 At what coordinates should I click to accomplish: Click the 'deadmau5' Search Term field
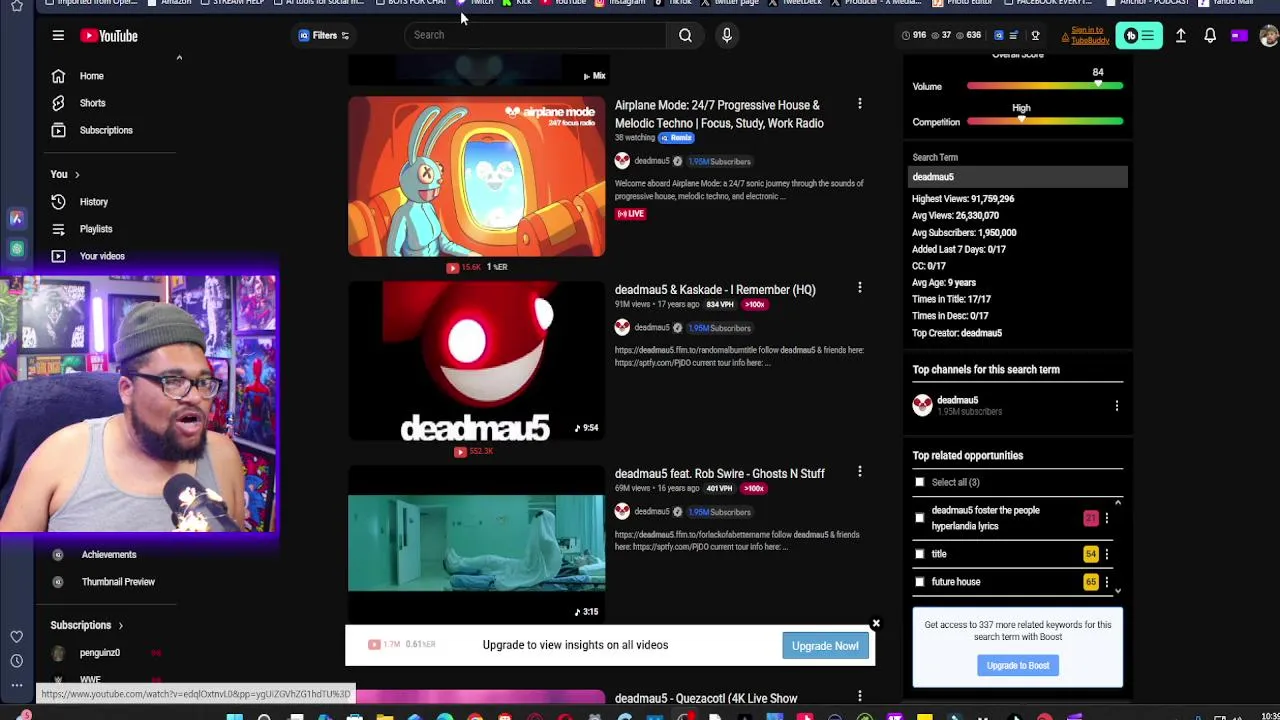point(1018,177)
